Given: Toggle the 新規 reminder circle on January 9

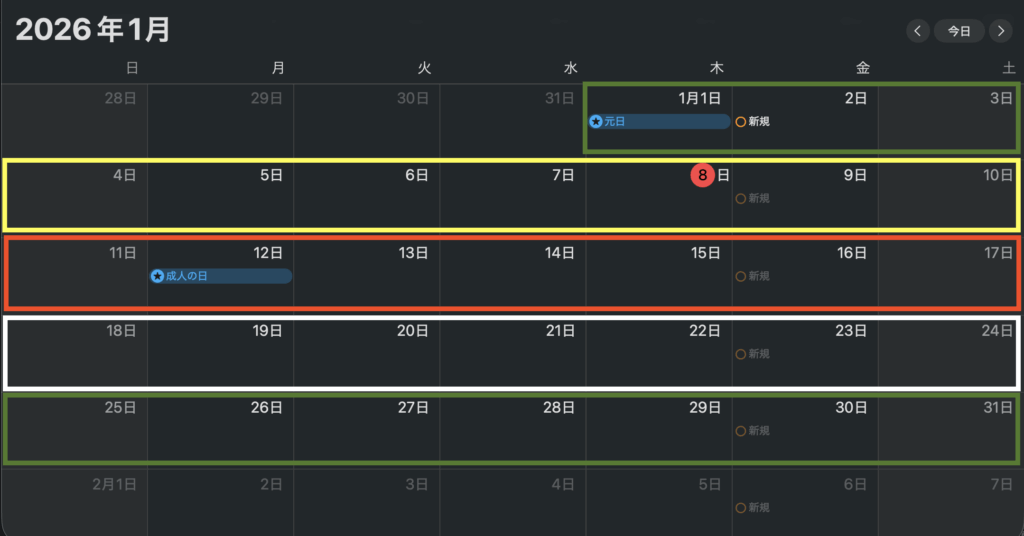Looking at the screenshot, I should click(740, 198).
